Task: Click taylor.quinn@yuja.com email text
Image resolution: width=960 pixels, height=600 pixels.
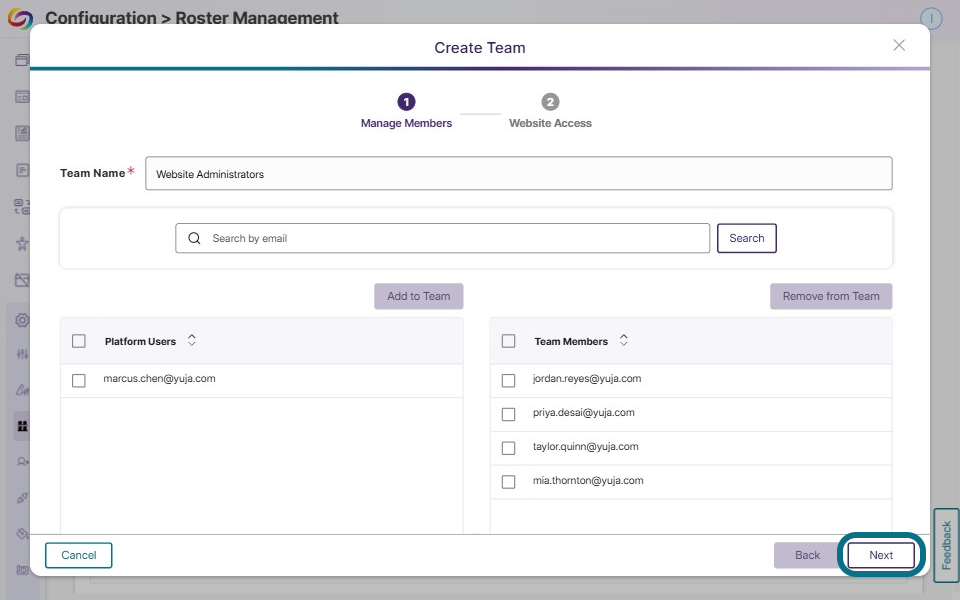Action: [x=585, y=446]
